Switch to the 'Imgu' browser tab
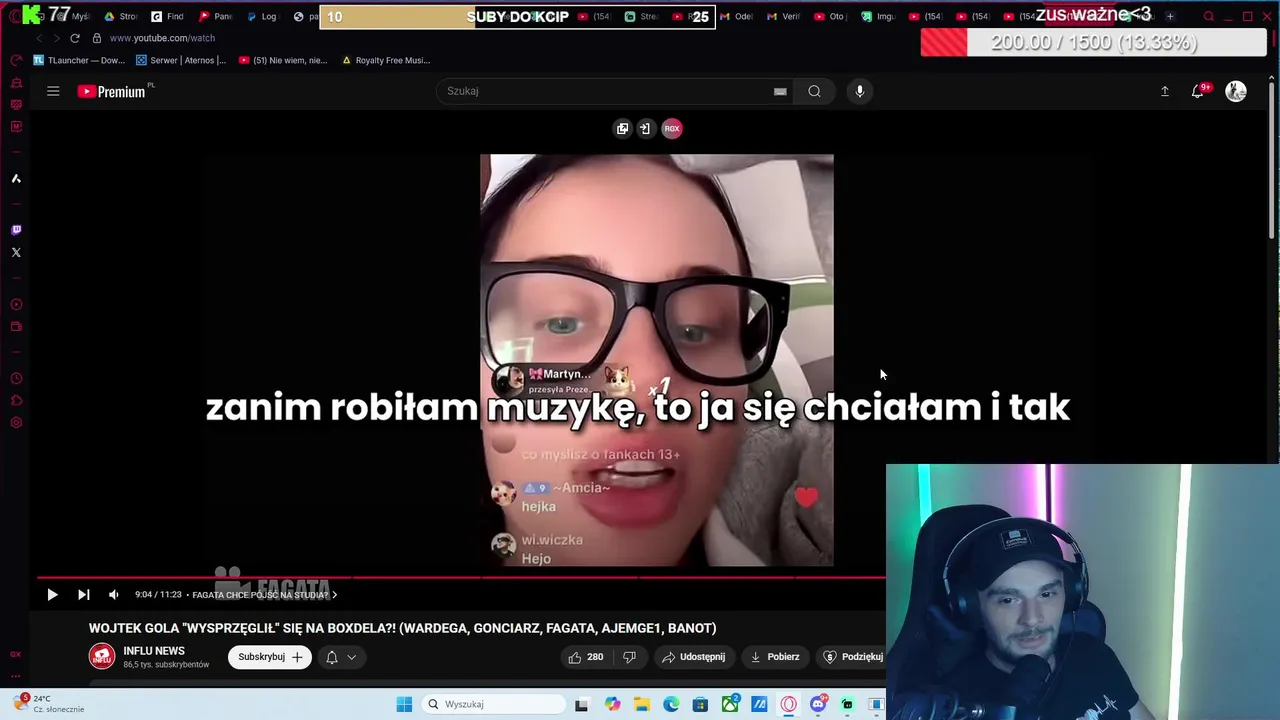 point(879,16)
